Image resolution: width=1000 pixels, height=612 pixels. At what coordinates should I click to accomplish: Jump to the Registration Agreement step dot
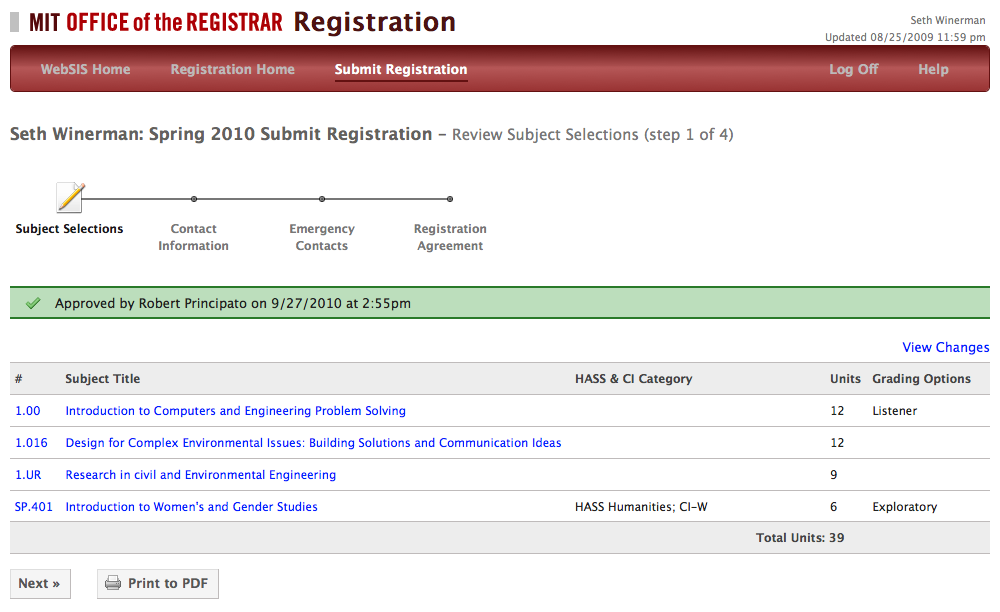(450, 199)
